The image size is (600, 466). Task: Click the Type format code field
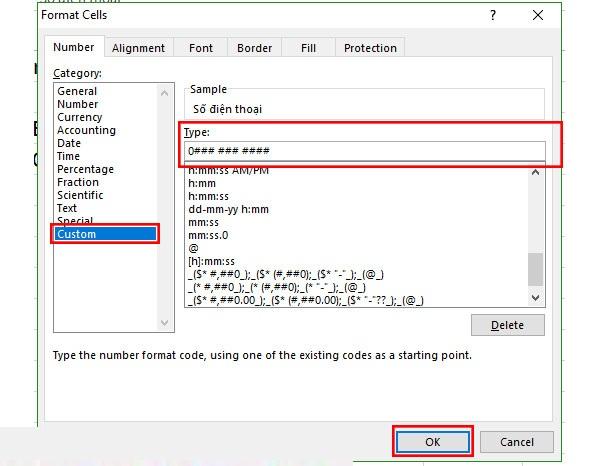[365, 151]
